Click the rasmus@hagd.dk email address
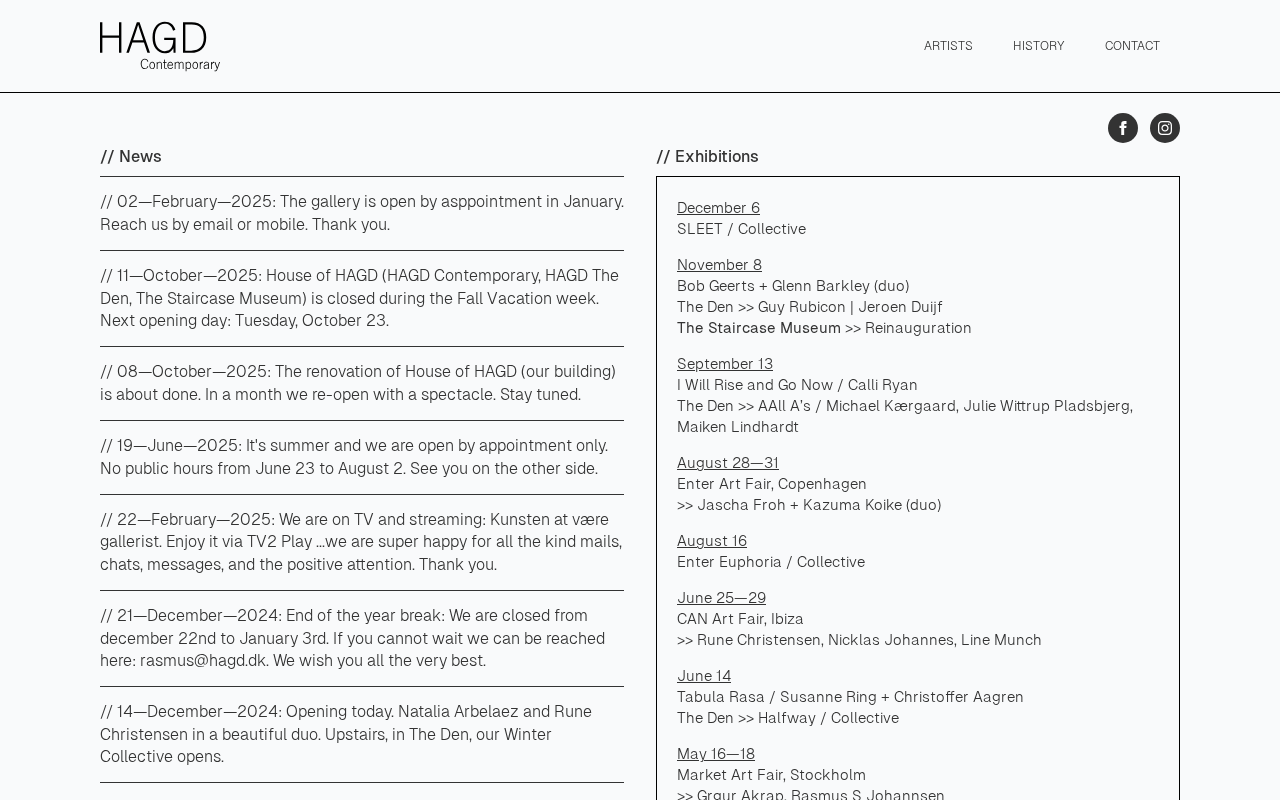The image size is (1280, 800). 203,661
